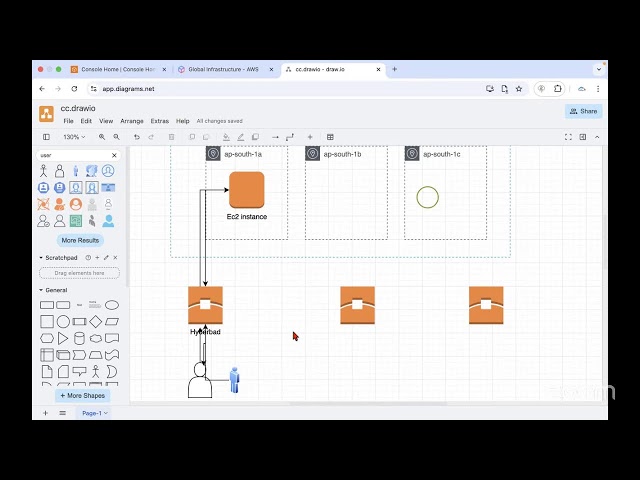
Task: Select the Ec2 instance orange shape
Action: (x=247, y=190)
